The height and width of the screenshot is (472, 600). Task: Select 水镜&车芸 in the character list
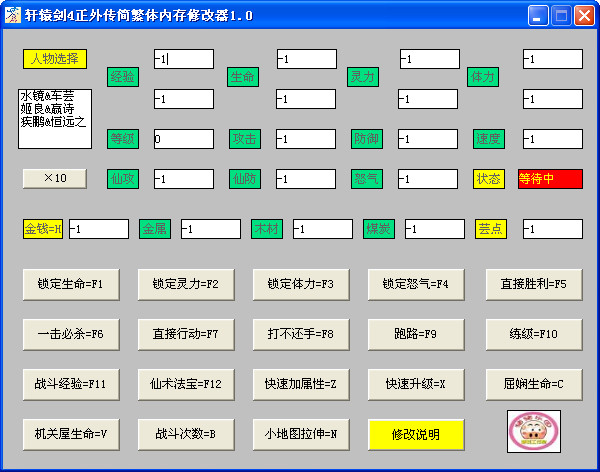47,96
